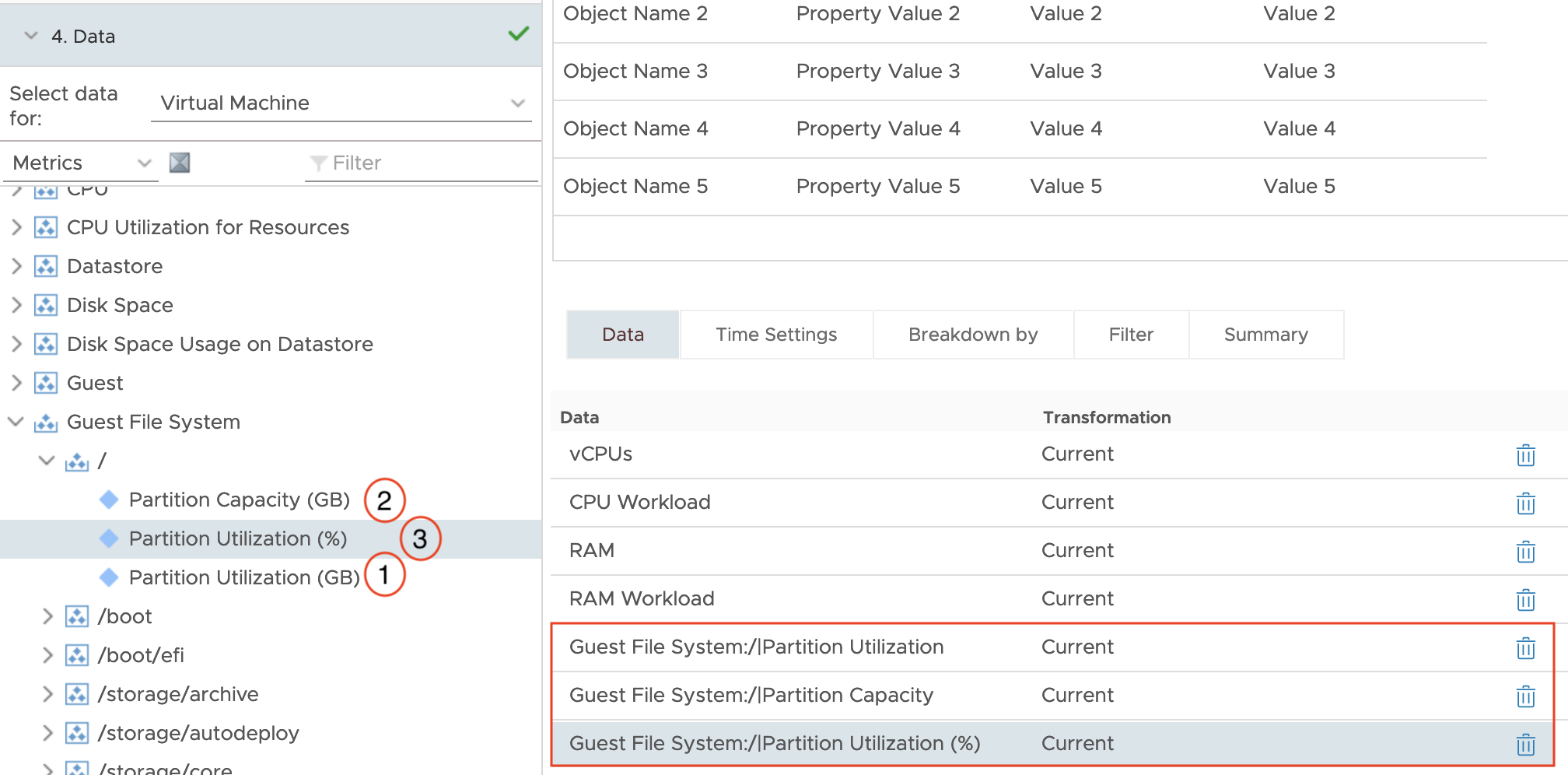Click the filter funnel icon
The width and height of the screenshot is (1568, 775).
pos(318,163)
